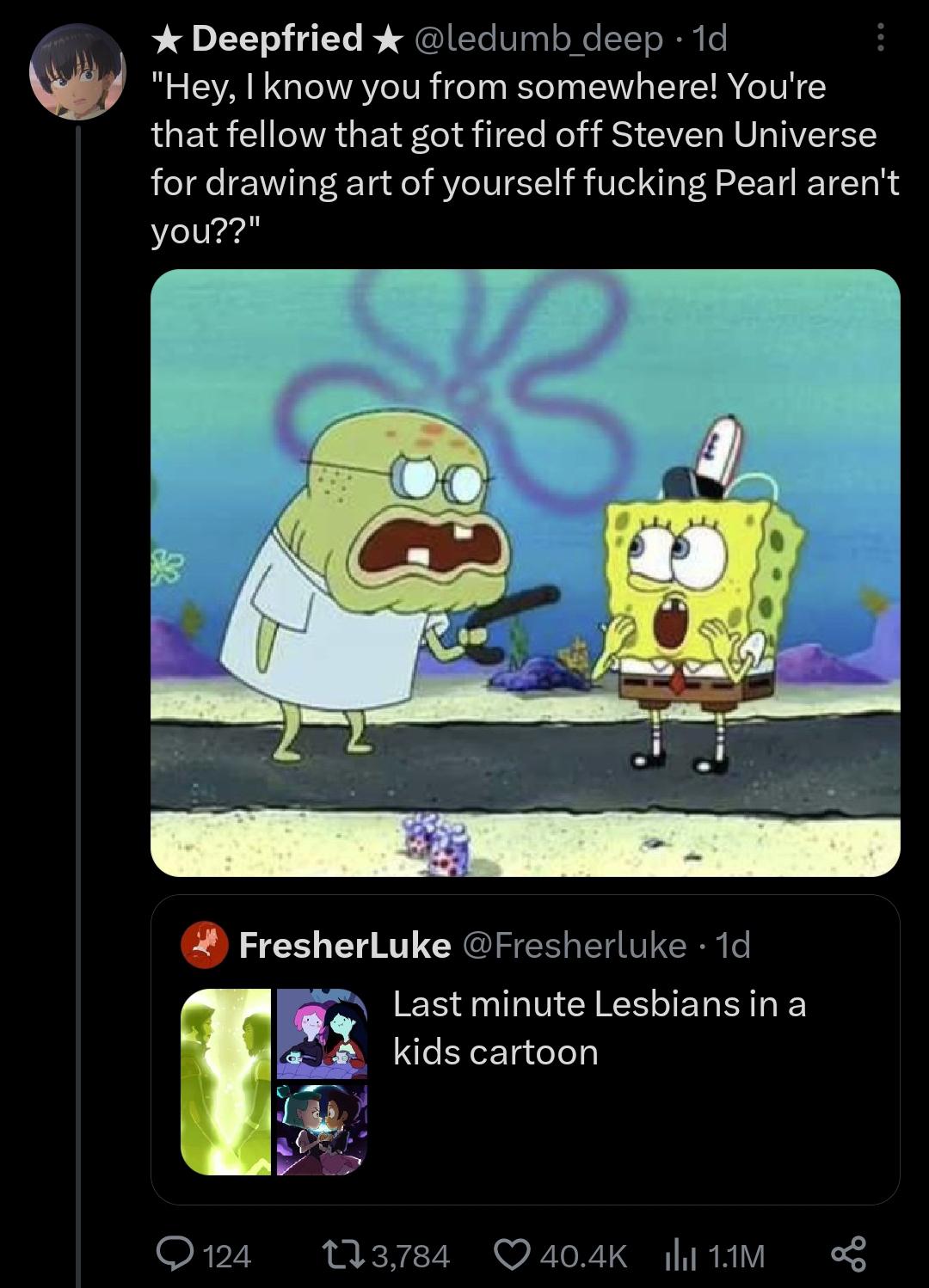Click the FresherLuke display name
This screenshot has width=929, height=1288.
click(345, 945)
